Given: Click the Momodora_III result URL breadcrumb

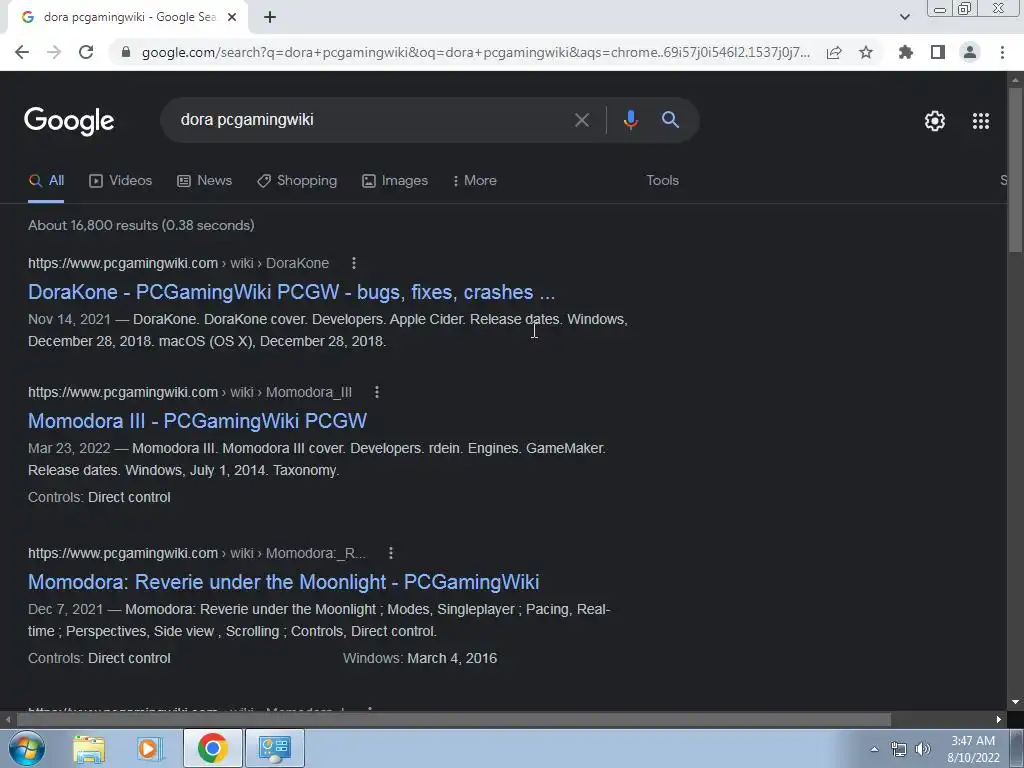Looking at the screenshot, I should coord(190,392).
